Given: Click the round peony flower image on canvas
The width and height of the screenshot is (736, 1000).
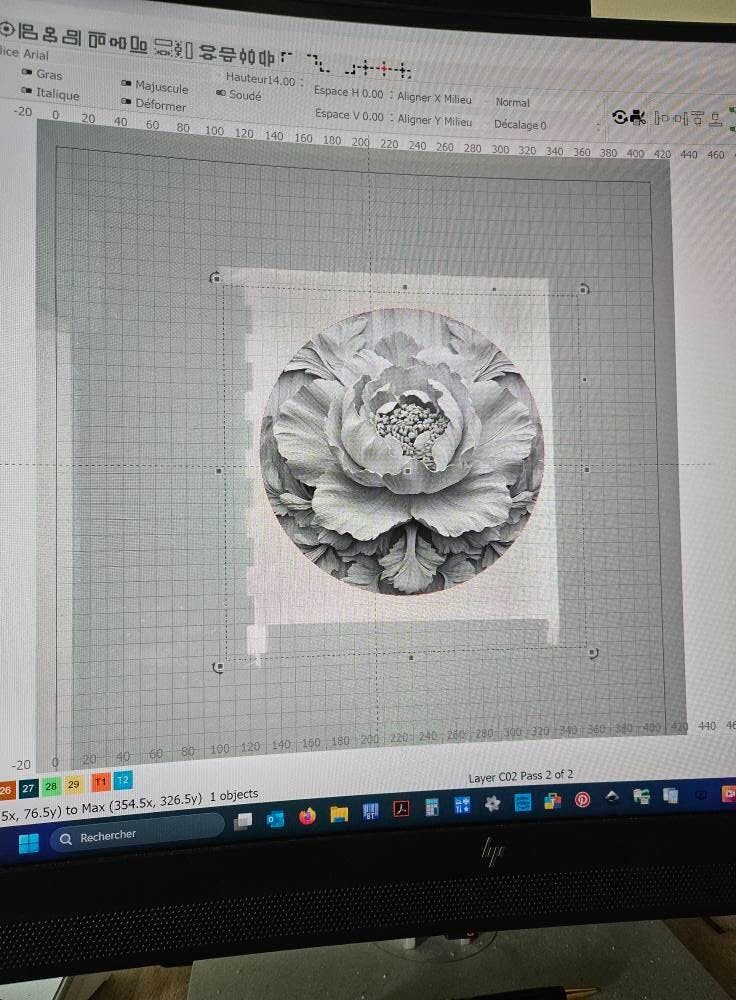Looking at the screenshot, I should (402, 452).
